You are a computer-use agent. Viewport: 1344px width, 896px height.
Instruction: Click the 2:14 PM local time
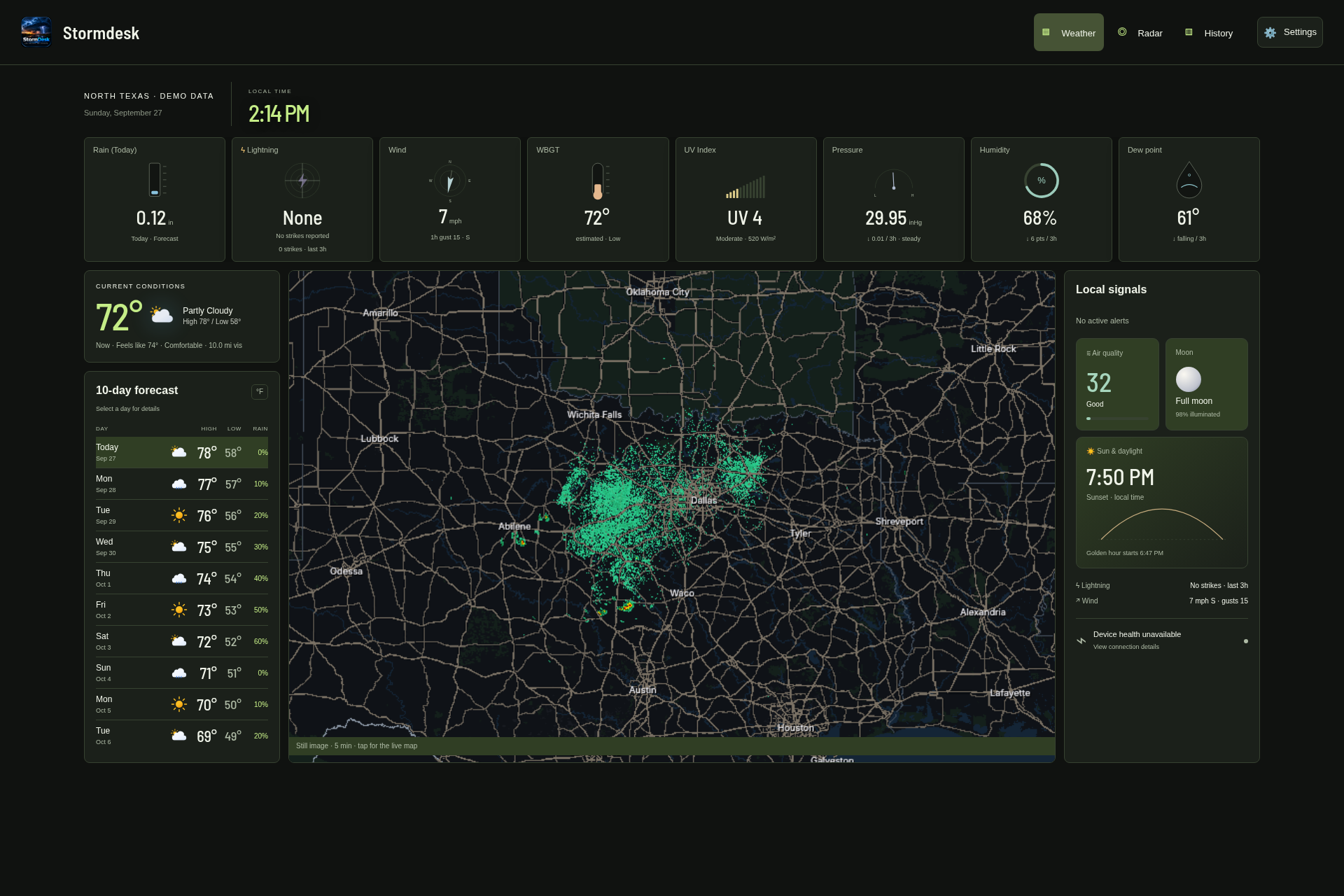[x=279, y=114]
